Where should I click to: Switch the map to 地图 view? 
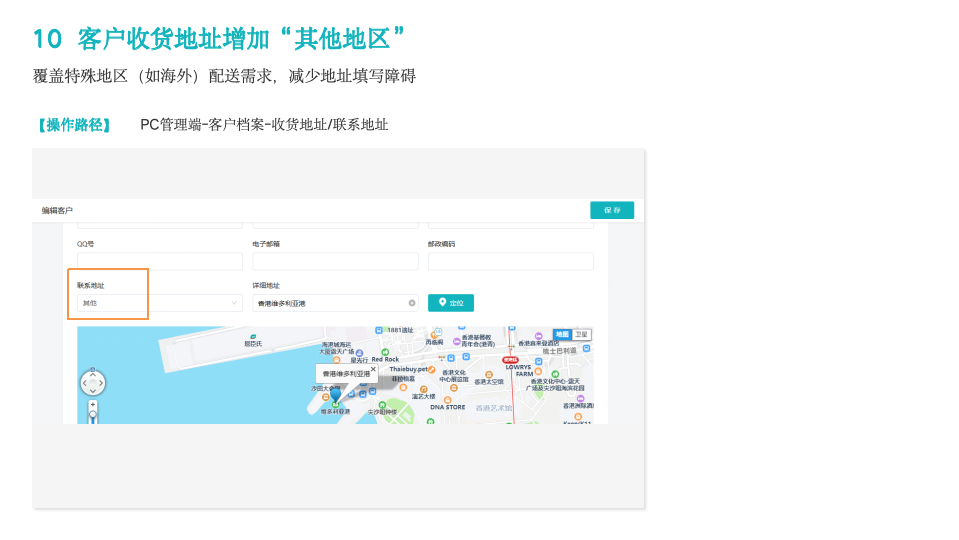click(562, 335)
